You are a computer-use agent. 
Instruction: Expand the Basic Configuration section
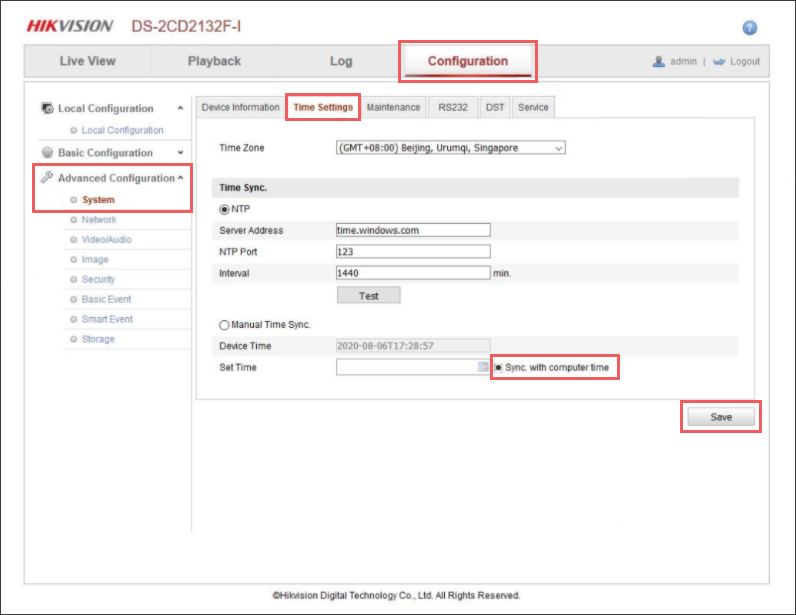(180, 153)
